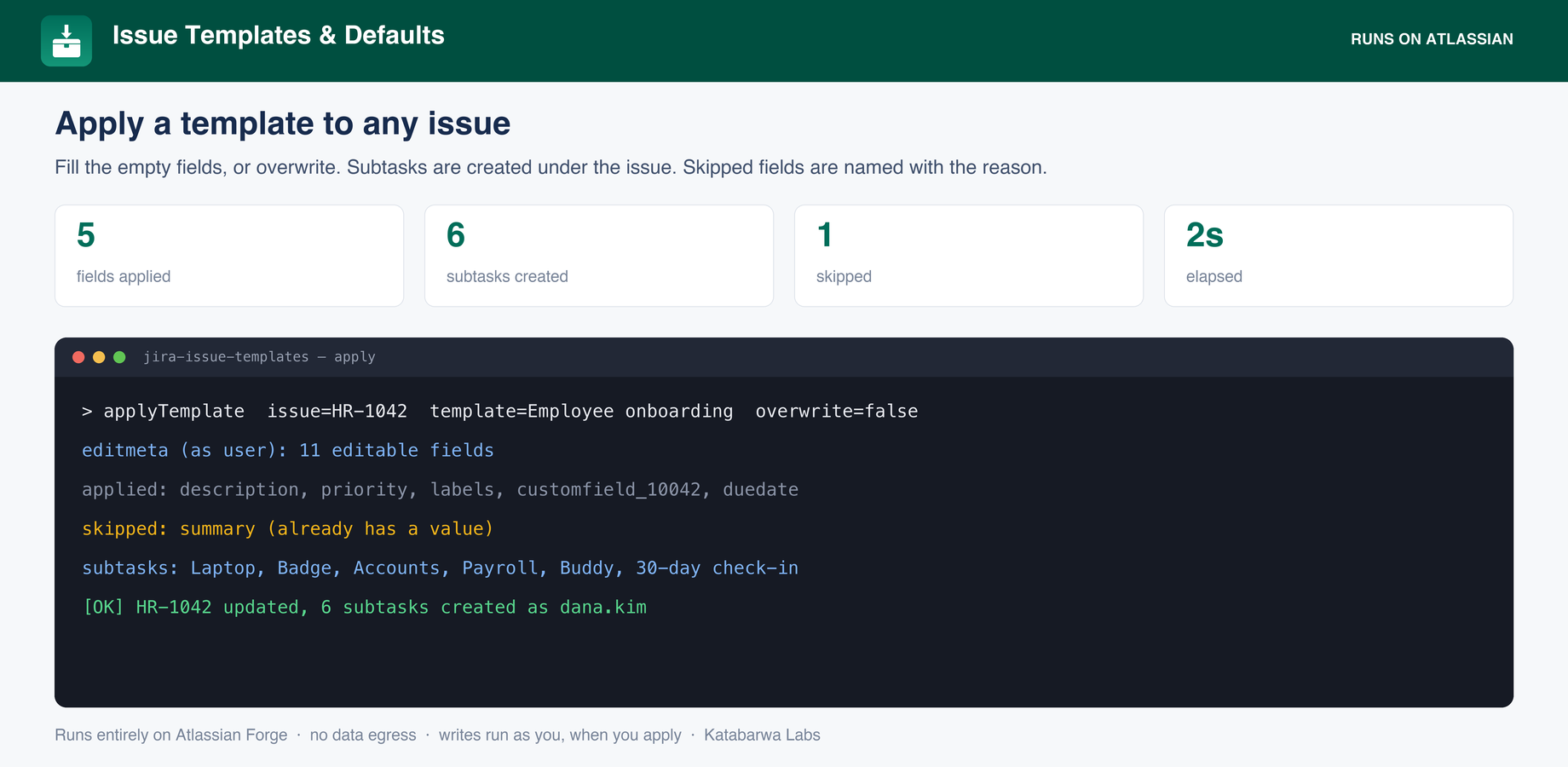The image size is (1568, 767).
Task: Click the red terminal window dot
Action: 78,357
